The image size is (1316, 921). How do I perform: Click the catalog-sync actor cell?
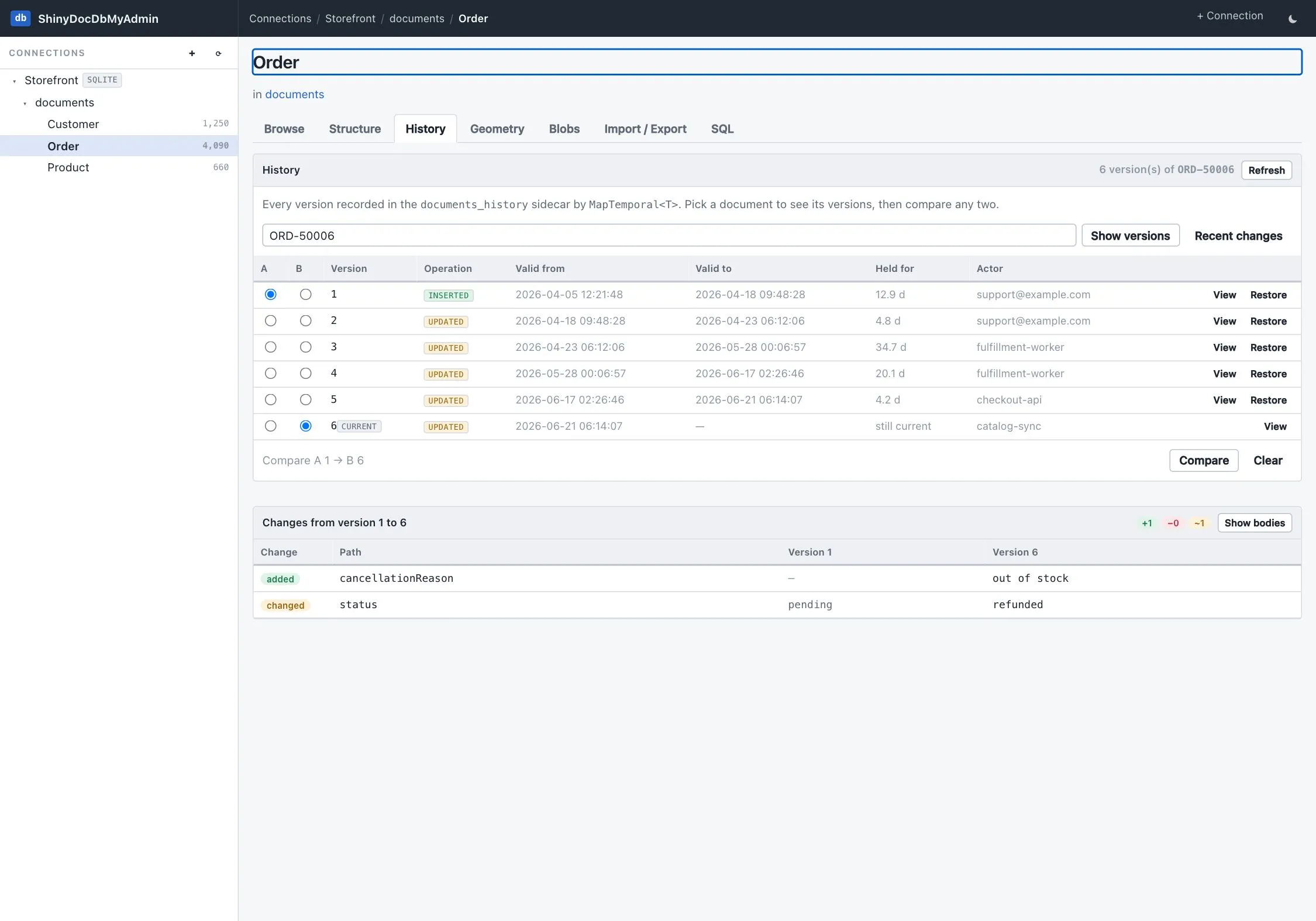[x=1008, y=426]
